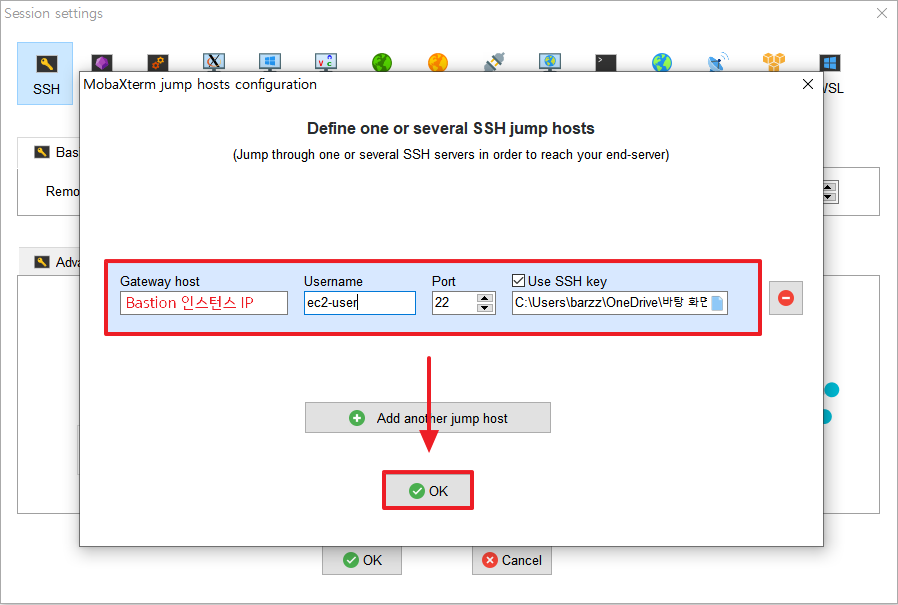
Task: Click Add another jump host button
Action: [428, 418]
